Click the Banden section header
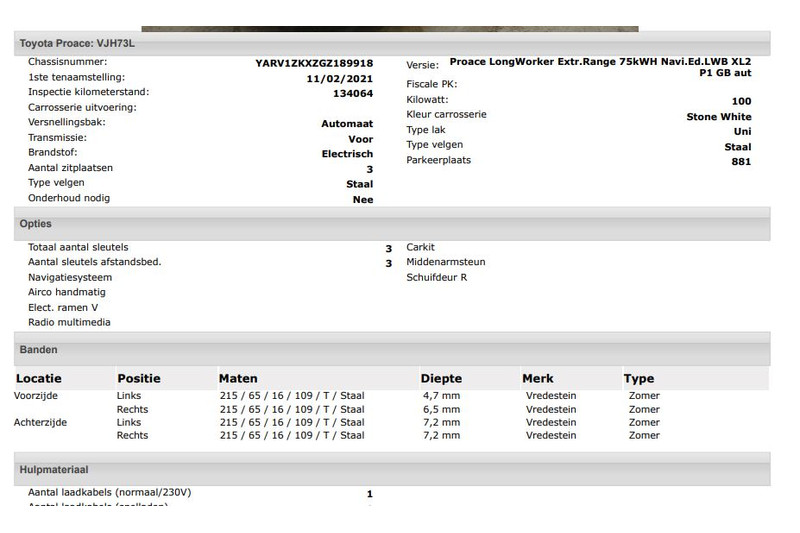 39,350
